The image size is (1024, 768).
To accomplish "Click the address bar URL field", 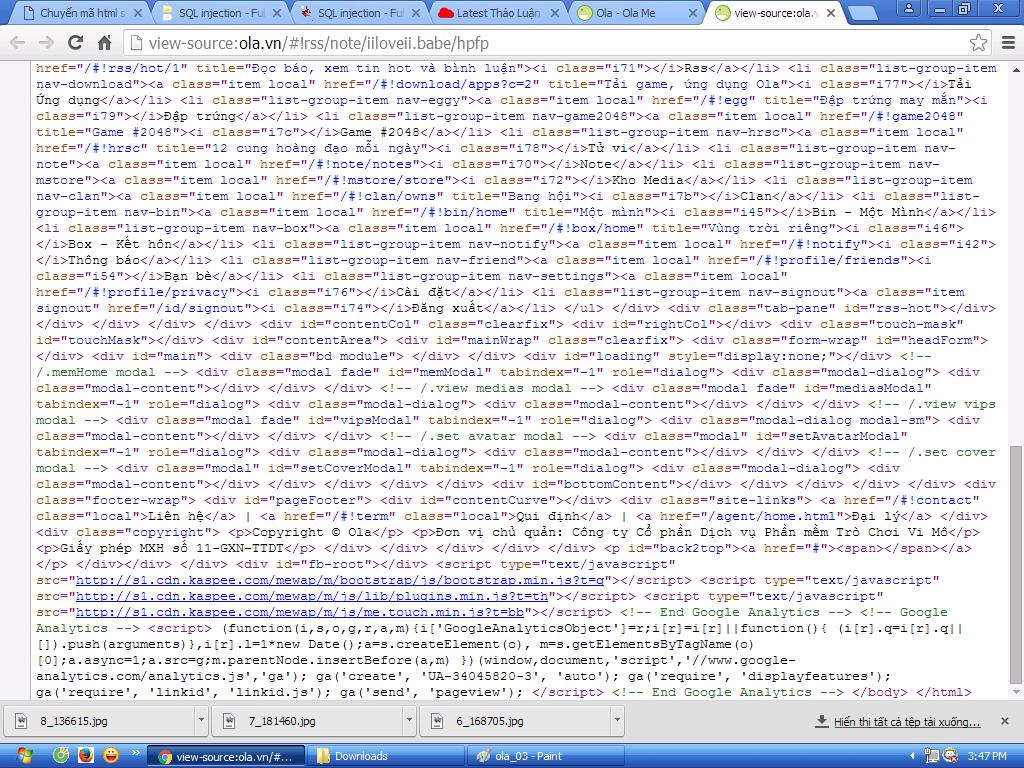I will (550, 43).
